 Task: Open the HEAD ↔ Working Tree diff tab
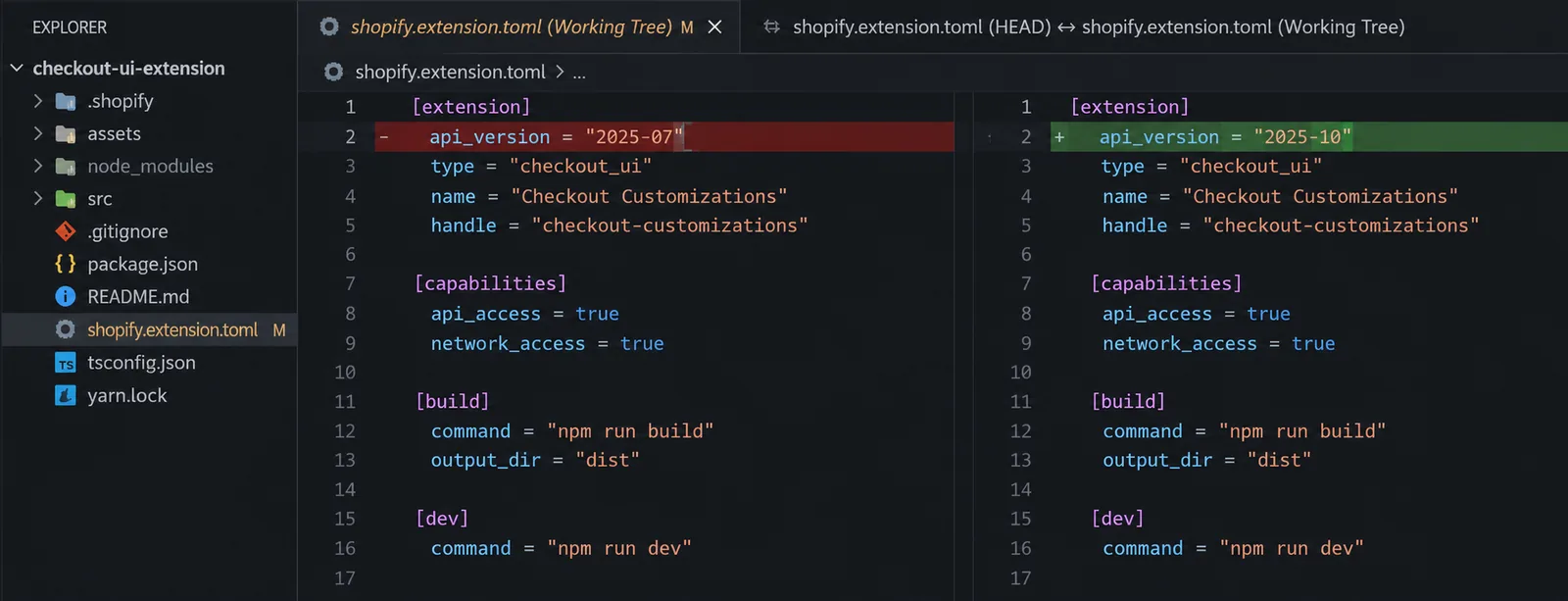[1099, 26]
